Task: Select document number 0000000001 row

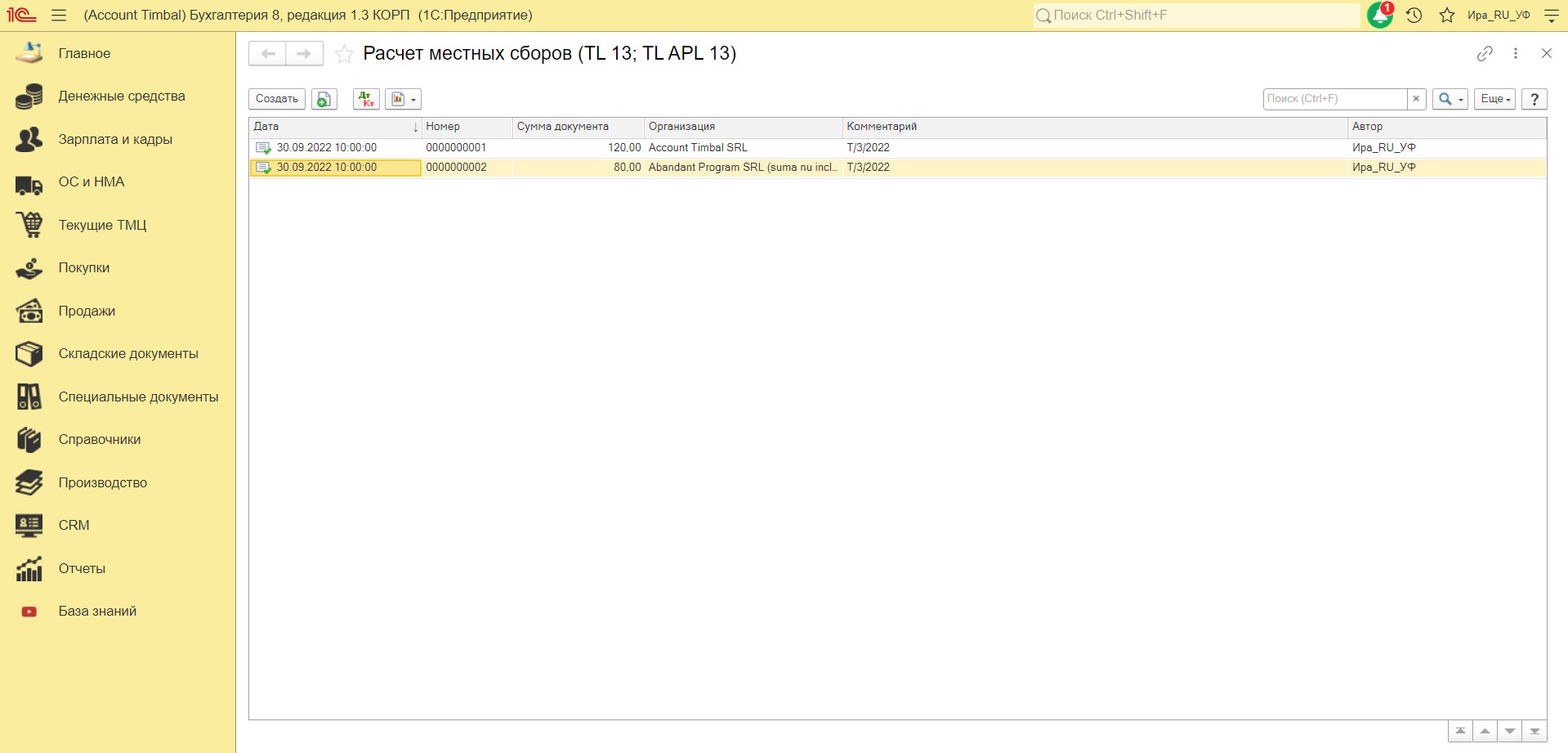Action: (x=897, y=148)
